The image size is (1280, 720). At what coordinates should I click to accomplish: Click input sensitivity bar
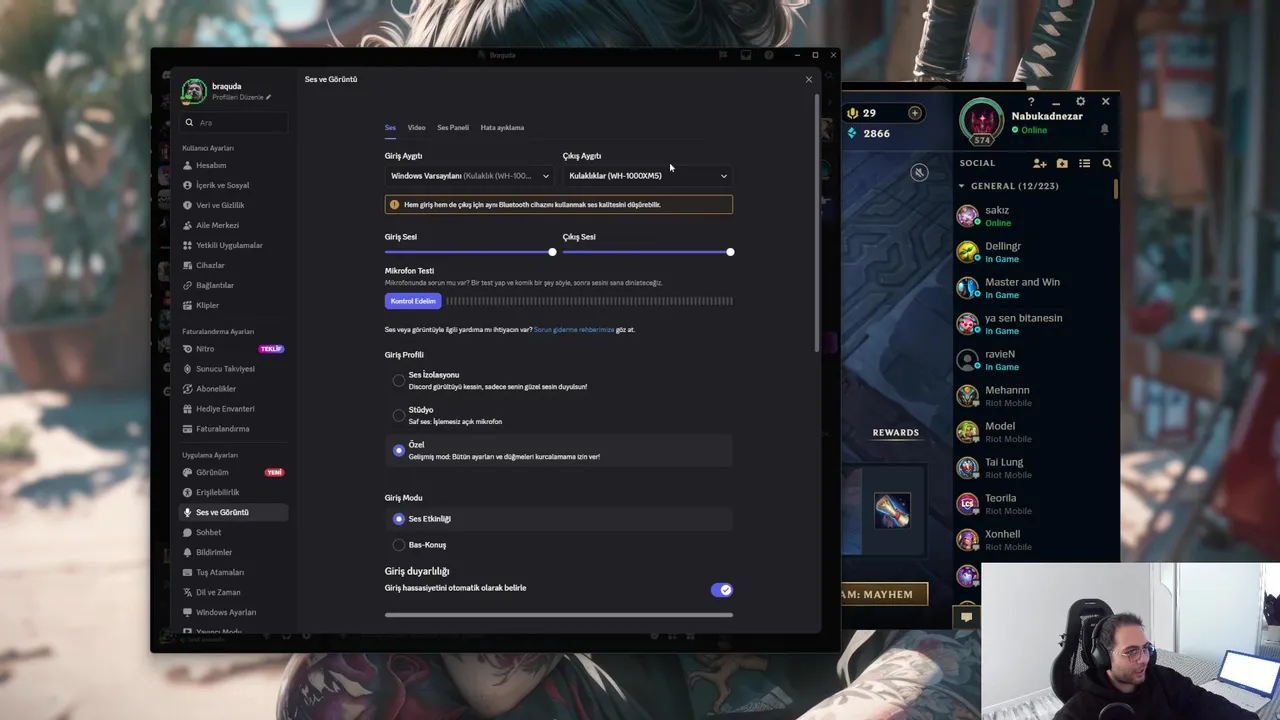(559, 615)
